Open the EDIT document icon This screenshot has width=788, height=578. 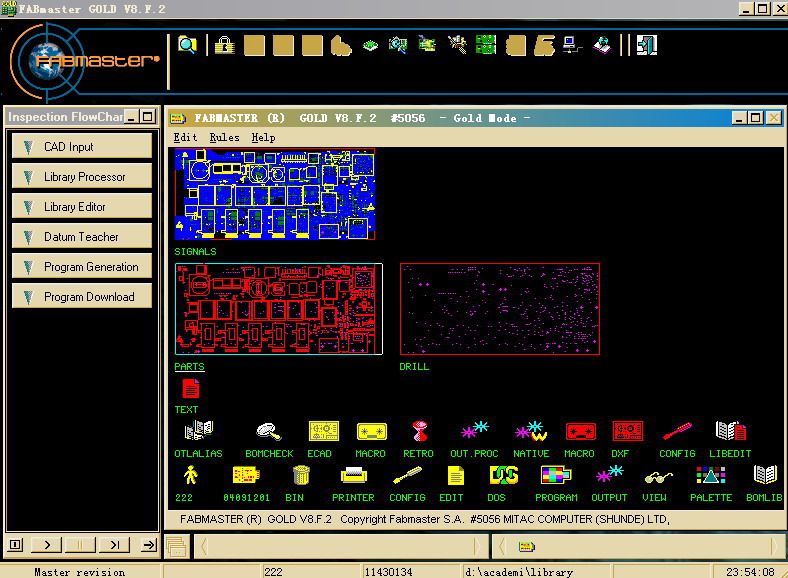(455, 475)
